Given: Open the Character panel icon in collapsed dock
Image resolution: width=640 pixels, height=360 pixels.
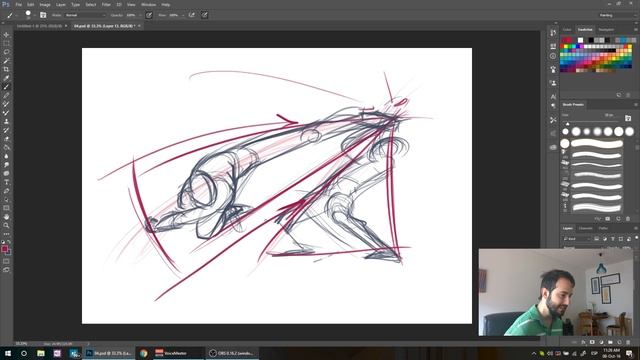Looking at the screenshot, I should (x=553, y=96).
